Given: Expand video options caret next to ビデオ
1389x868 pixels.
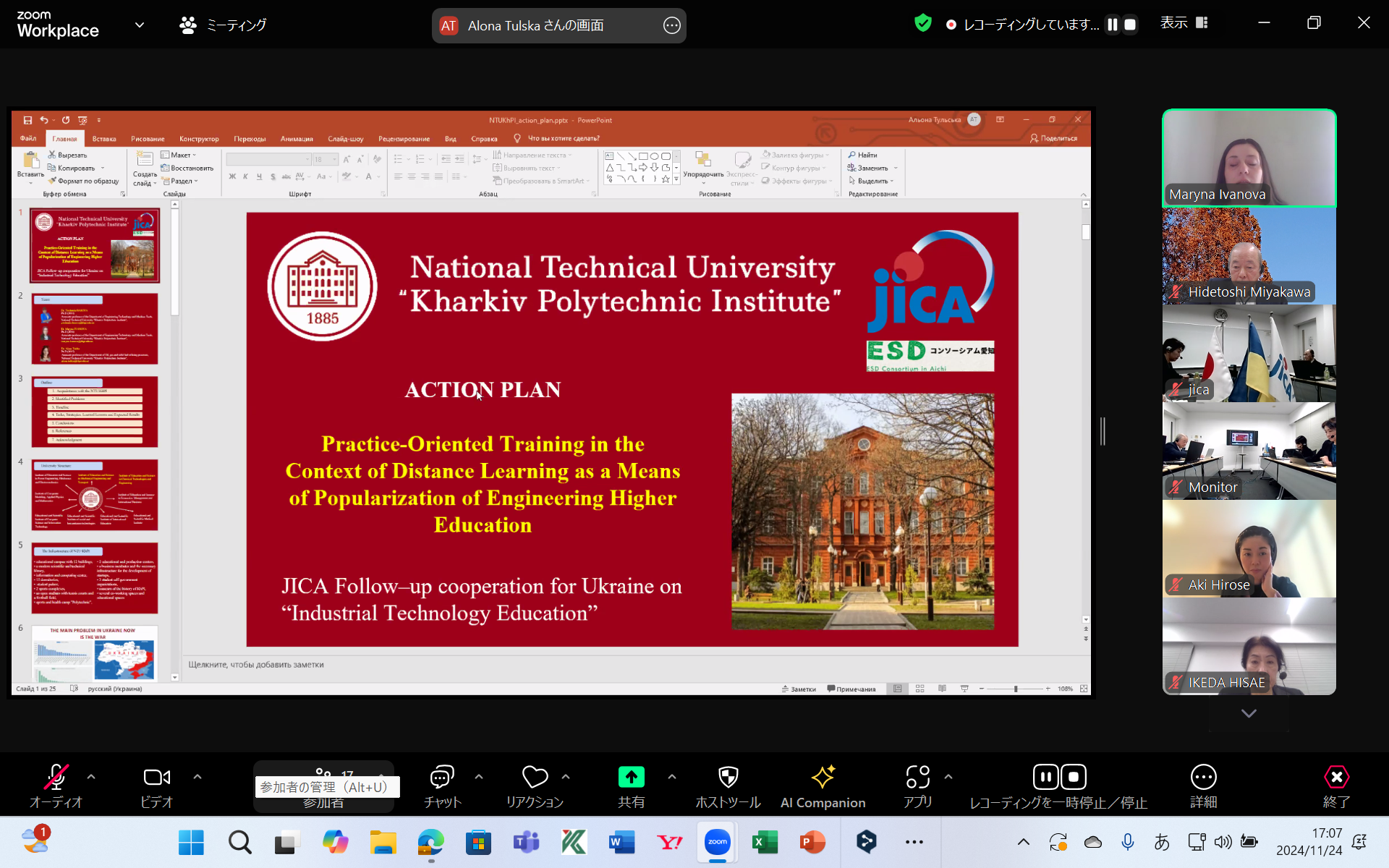Looking at the screenshot, I should click(x=197, y=777).
